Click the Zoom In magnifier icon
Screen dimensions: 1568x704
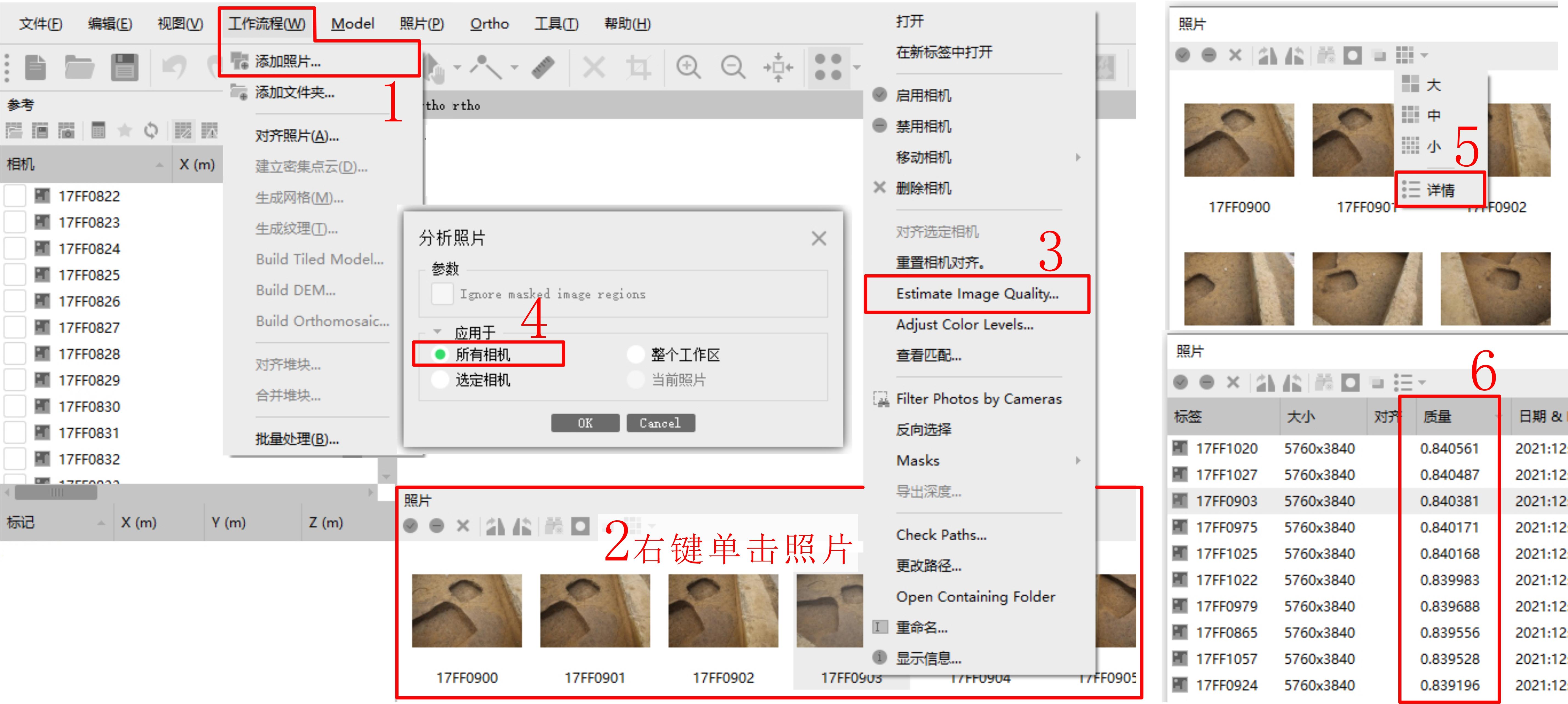pyautogui.click(x=689, y=67)
